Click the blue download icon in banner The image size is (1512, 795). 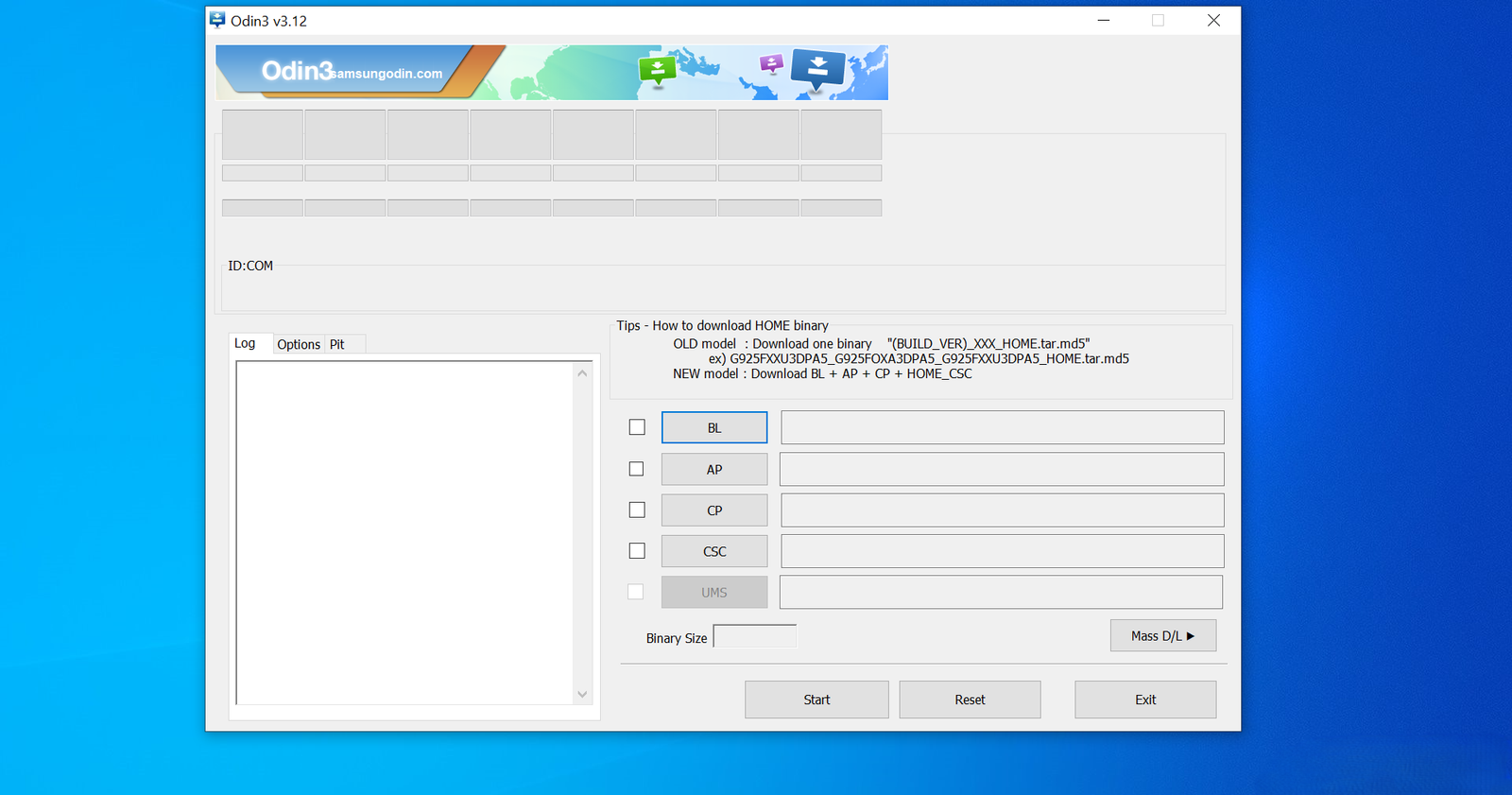coord(817,67)
